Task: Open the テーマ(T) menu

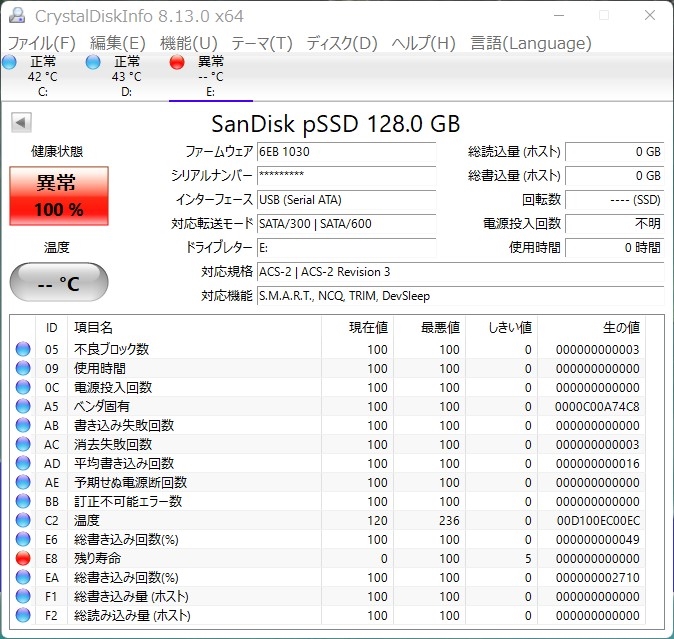Action: tap(262, 43)
